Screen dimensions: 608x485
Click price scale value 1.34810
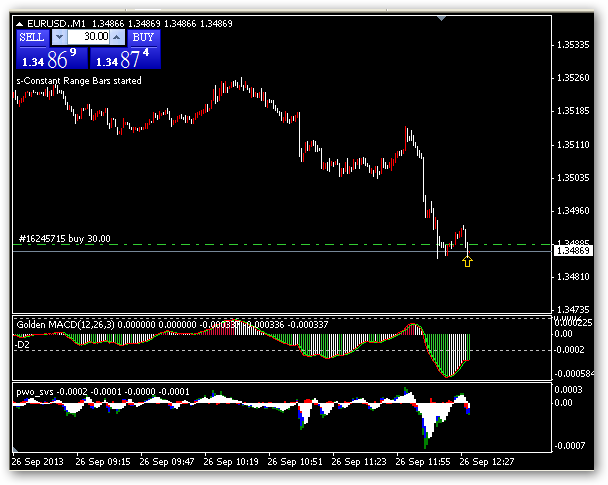(x=573, y=276)
